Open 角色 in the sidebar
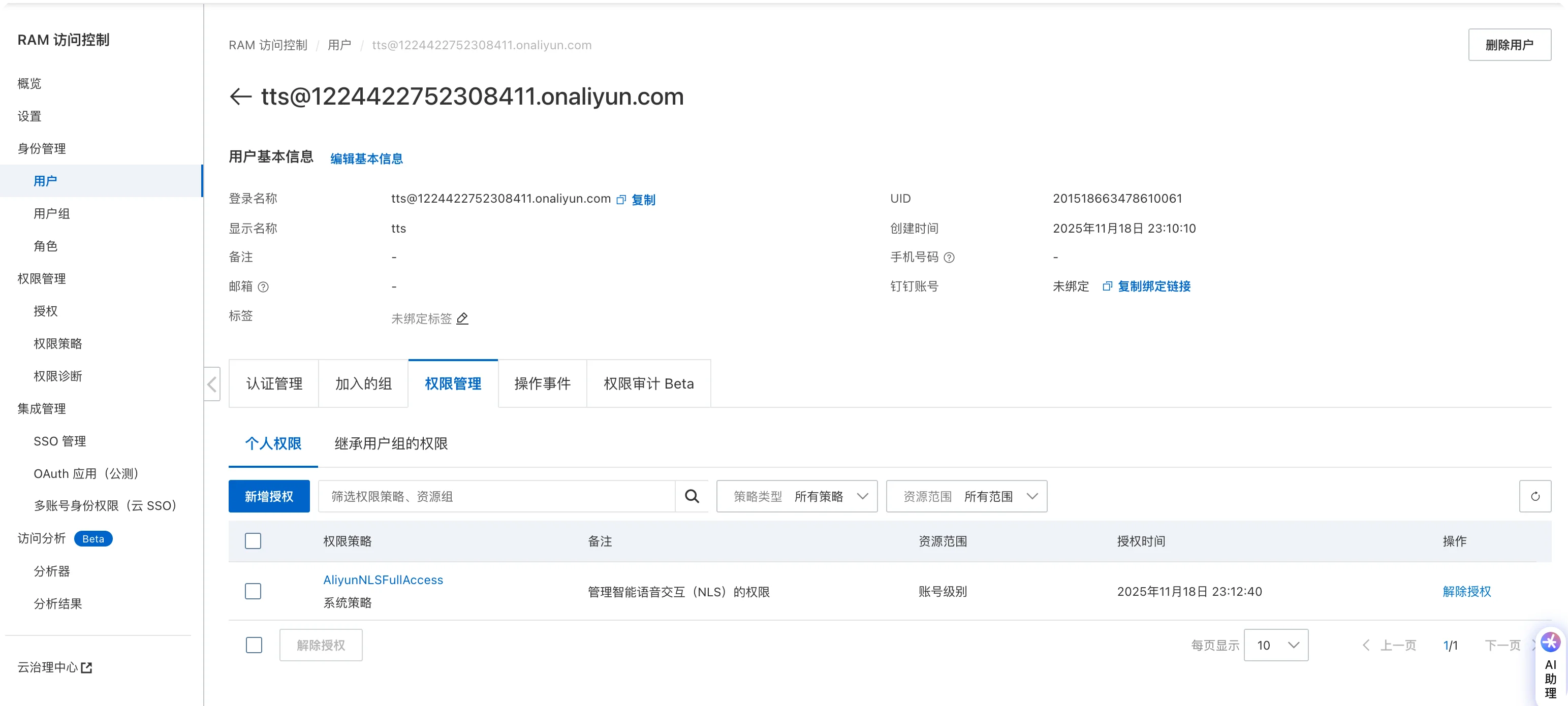Image resolution: width=1568 pixels, height=706 pixels. pyautogui.click(x=46, y=246)
